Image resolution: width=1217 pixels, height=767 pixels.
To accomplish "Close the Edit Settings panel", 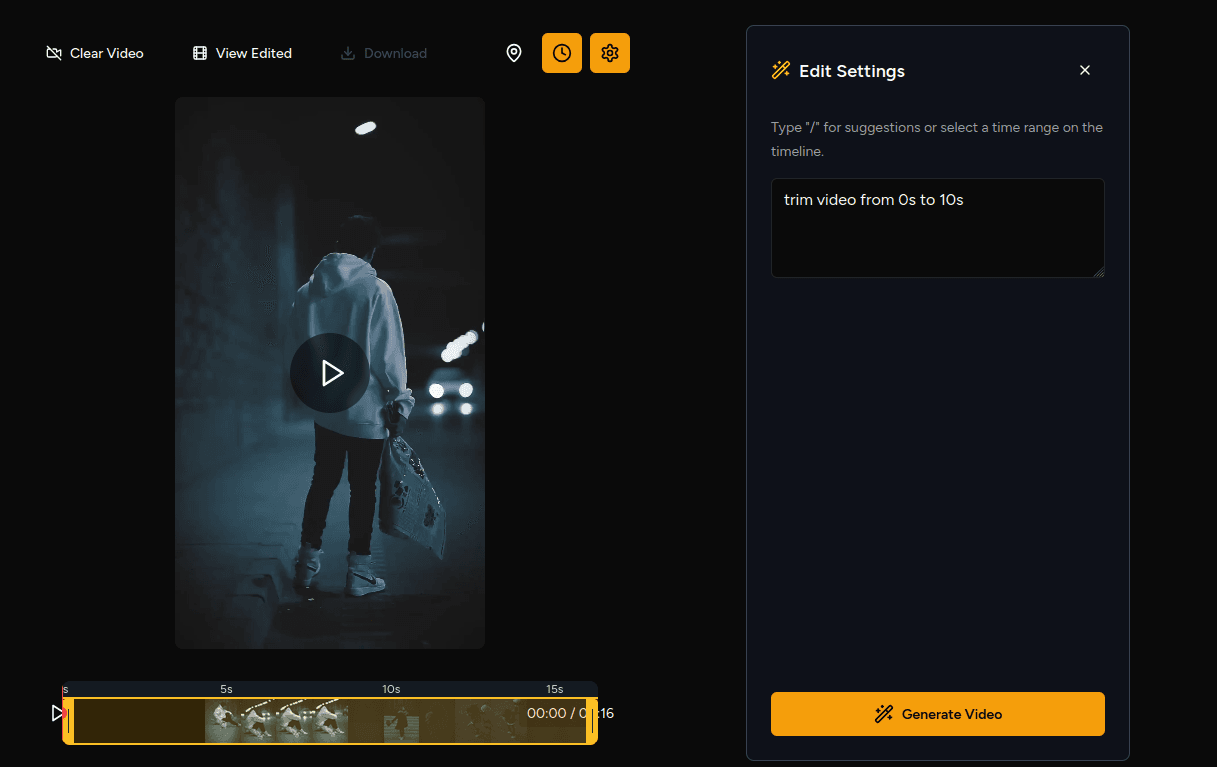I will 1085,70.
